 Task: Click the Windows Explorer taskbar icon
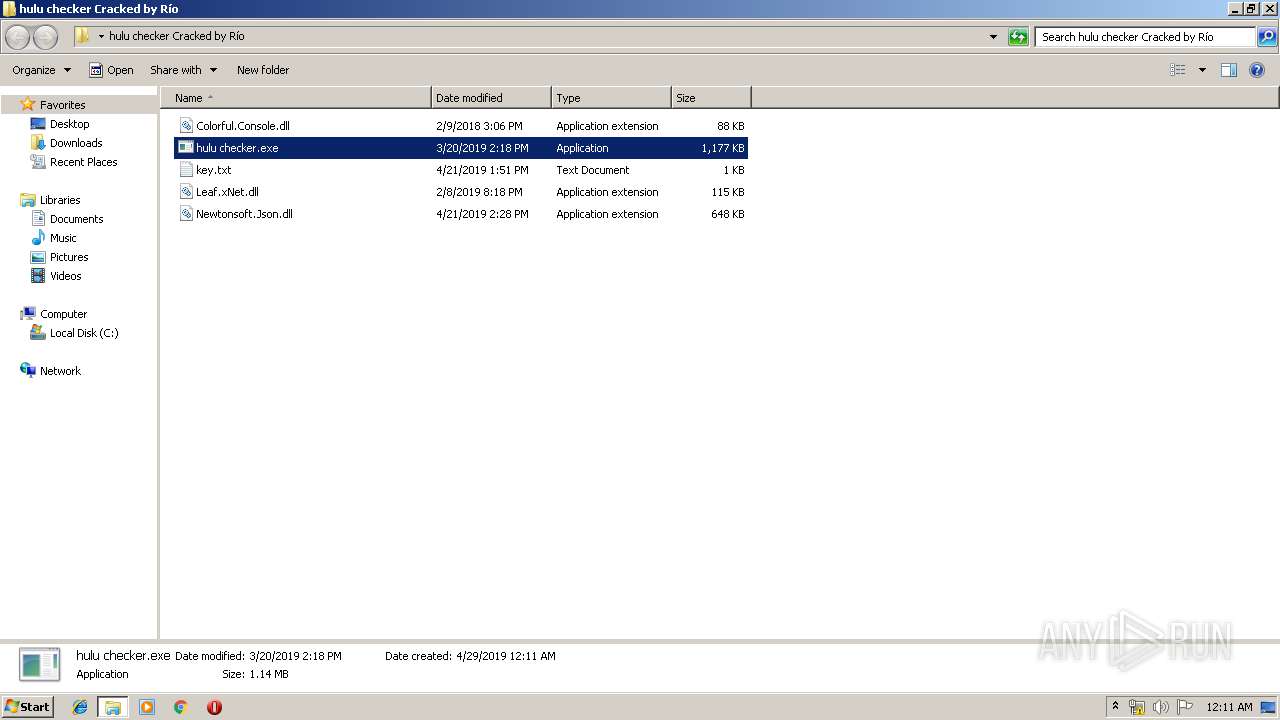[x=113, y=707]
